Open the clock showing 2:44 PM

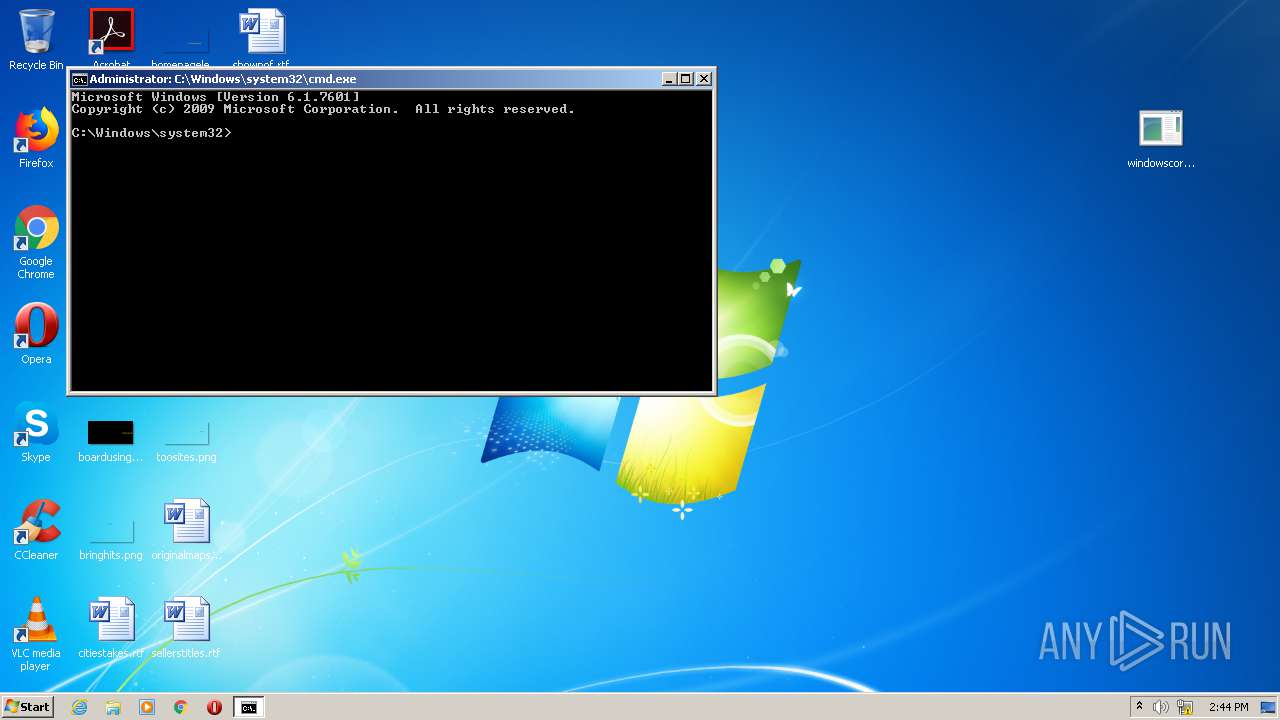pos(1228,707)
